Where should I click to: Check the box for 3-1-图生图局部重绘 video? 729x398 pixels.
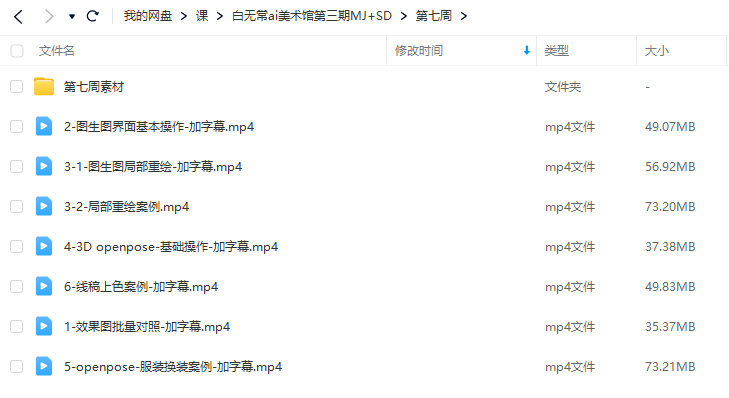(x=17, y=166)
